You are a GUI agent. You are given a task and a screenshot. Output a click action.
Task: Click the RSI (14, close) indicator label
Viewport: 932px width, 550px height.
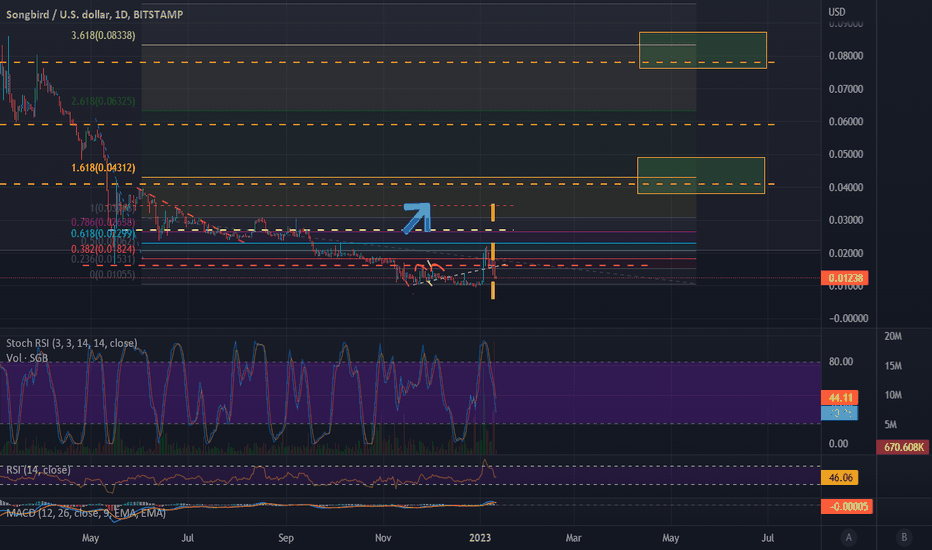[x=38, y=470]
